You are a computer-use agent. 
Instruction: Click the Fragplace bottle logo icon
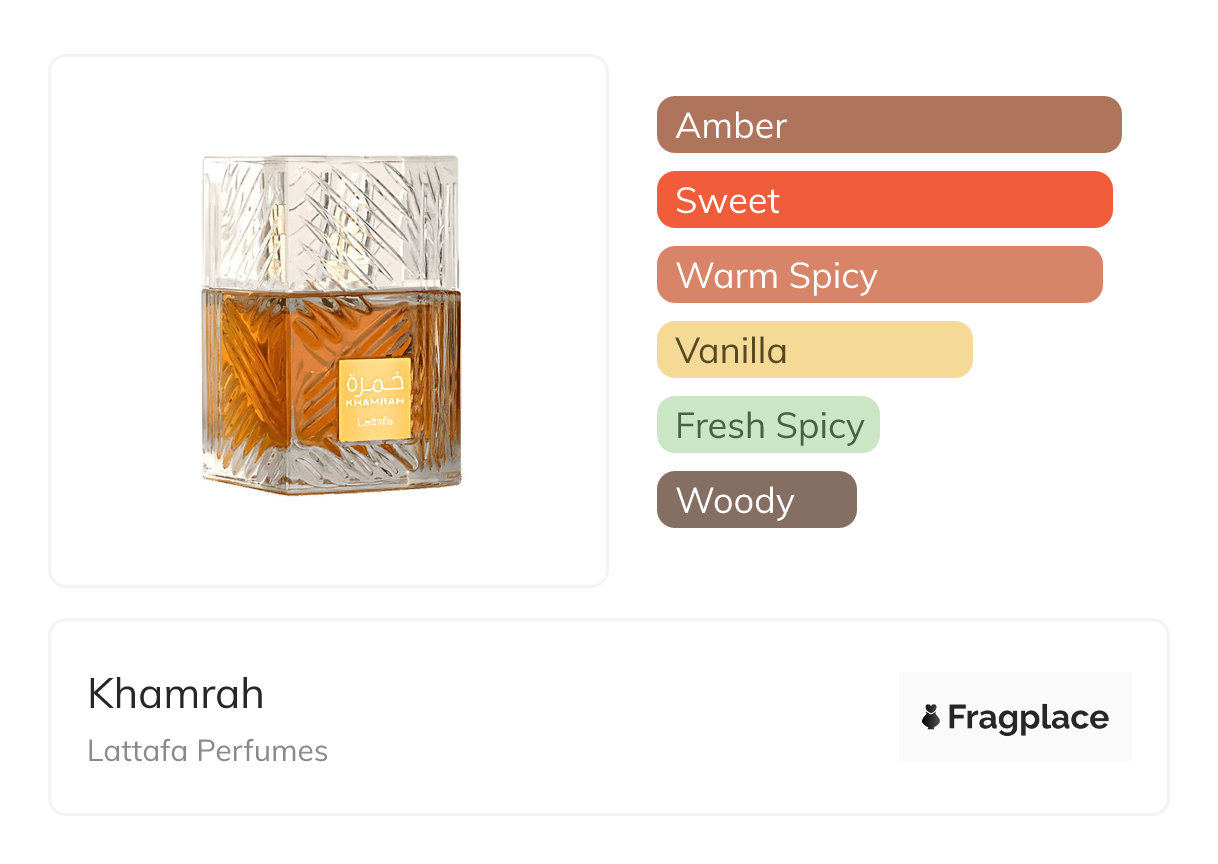click(x=931, y=717)
